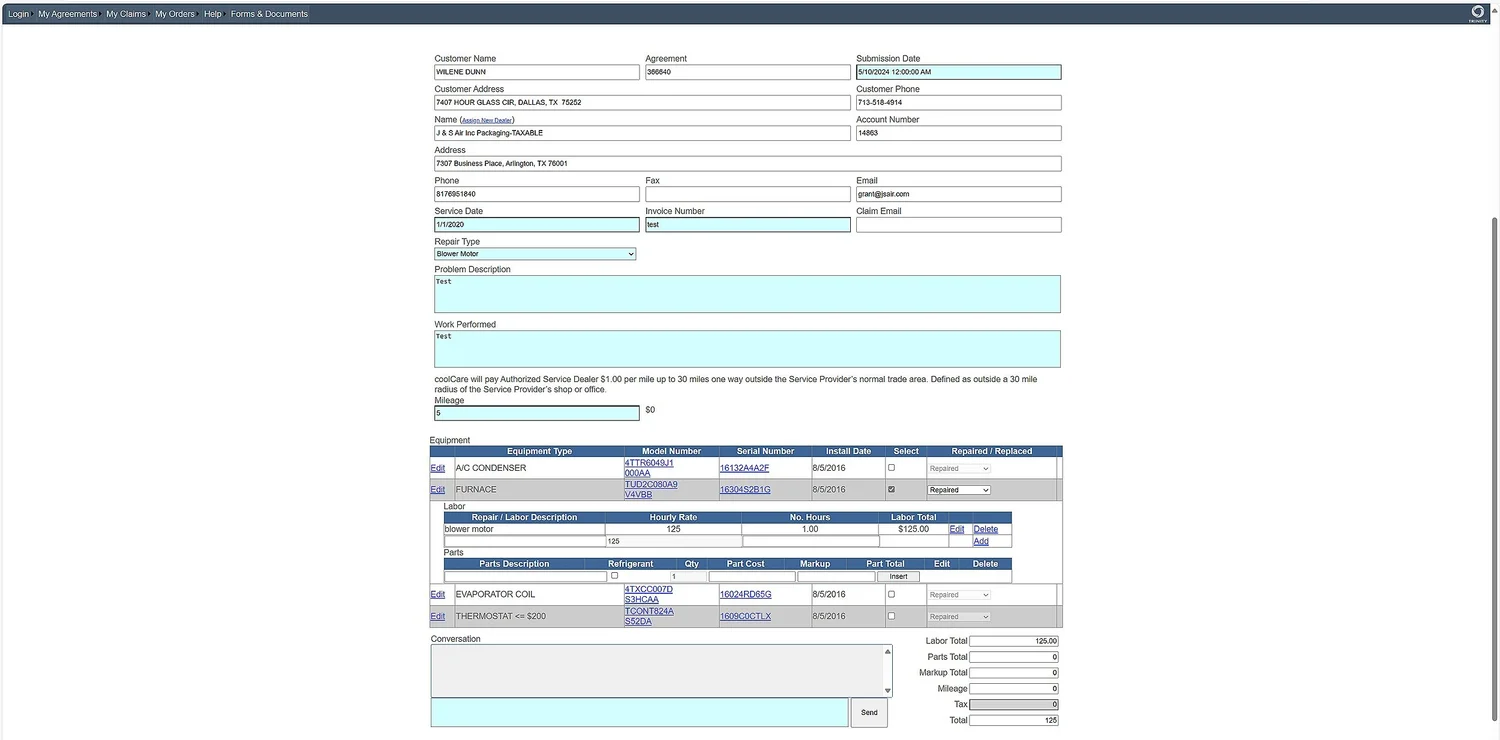
Task: Open the EVAPORATOR COIL repaired dropdown
Action: coord(957,593)
